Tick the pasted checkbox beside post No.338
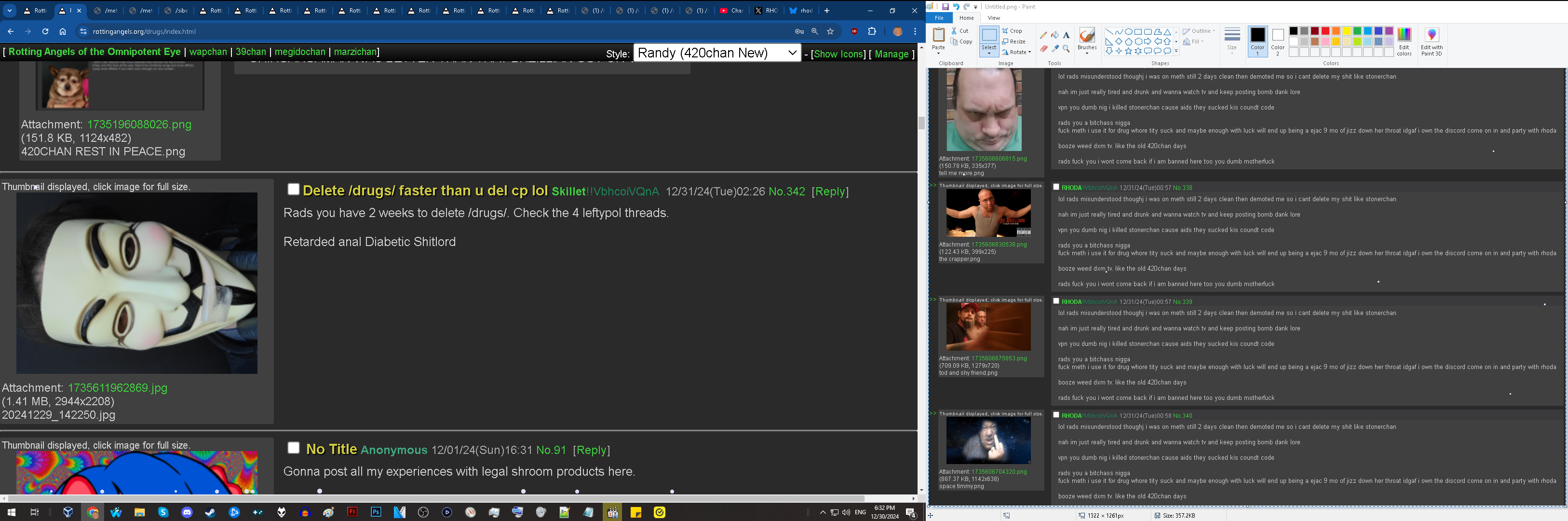 pyautogui.click(x=1056, y=187)
